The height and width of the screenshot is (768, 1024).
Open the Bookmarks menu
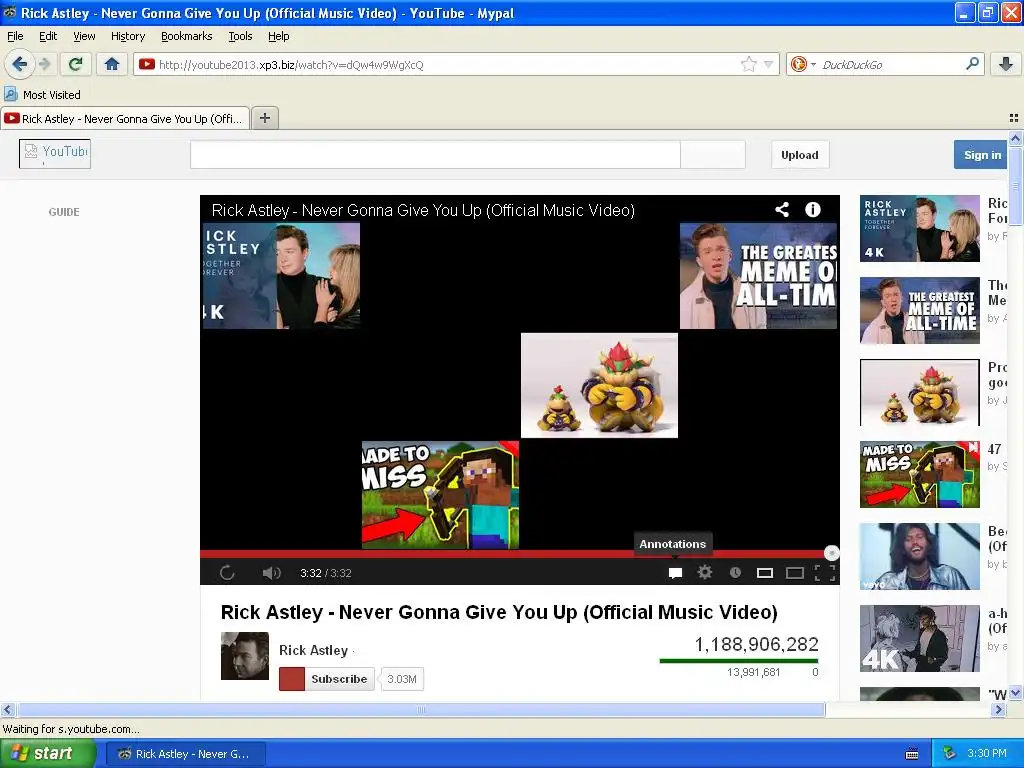[186, 36]
